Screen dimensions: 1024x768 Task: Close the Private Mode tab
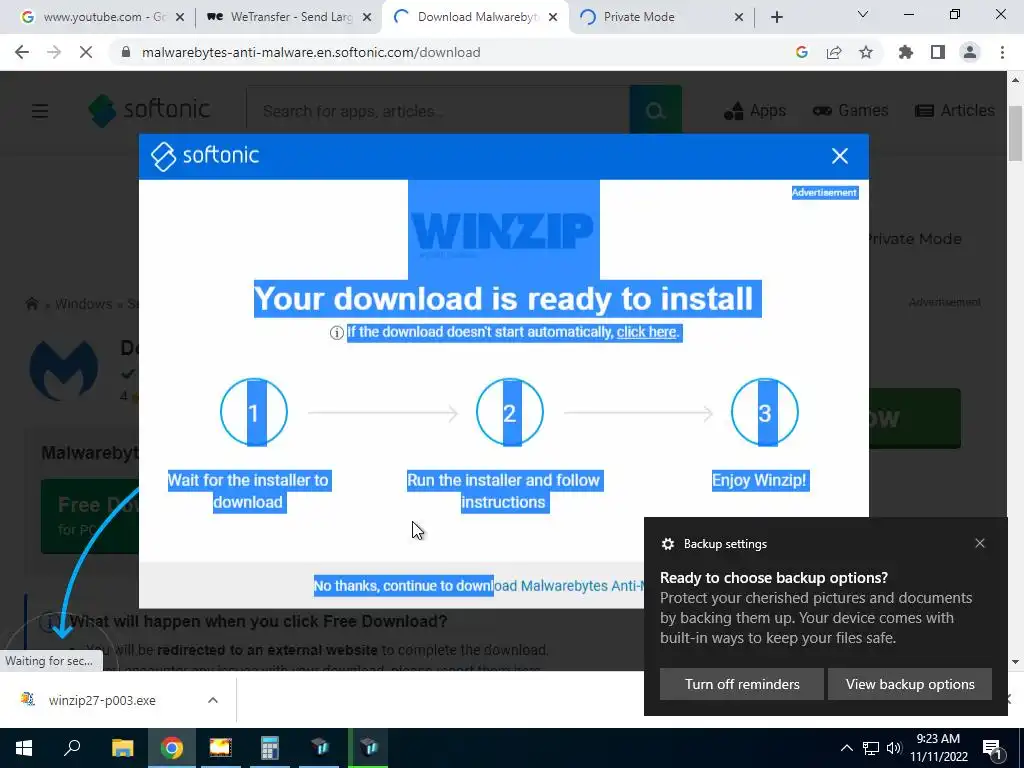739,18
